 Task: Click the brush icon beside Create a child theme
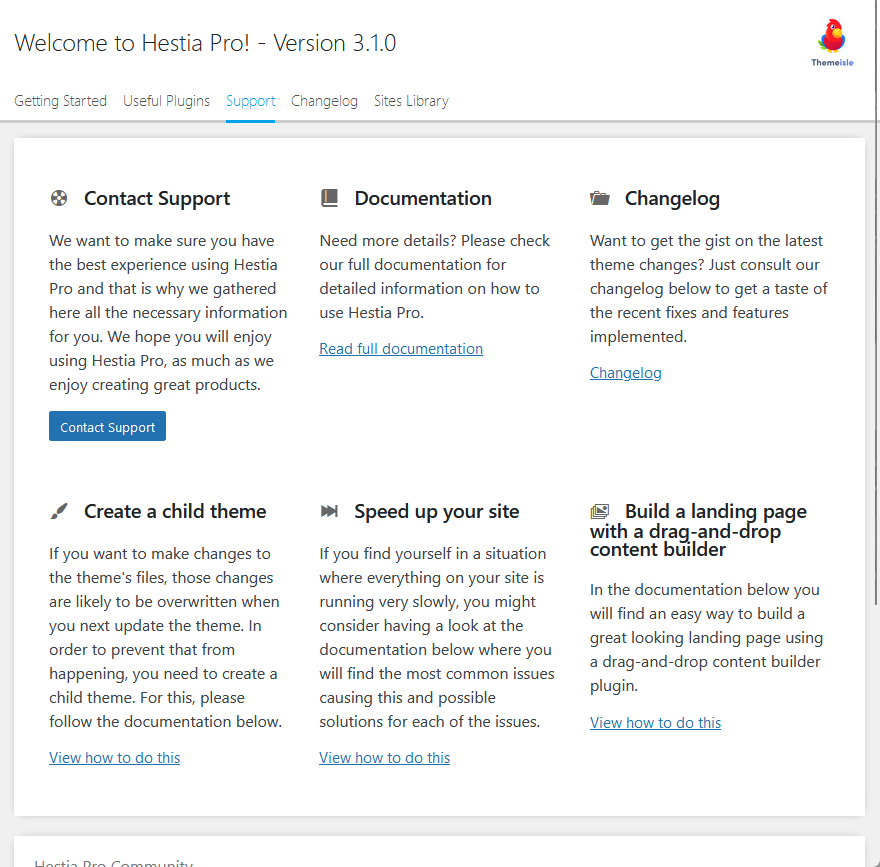59,511
